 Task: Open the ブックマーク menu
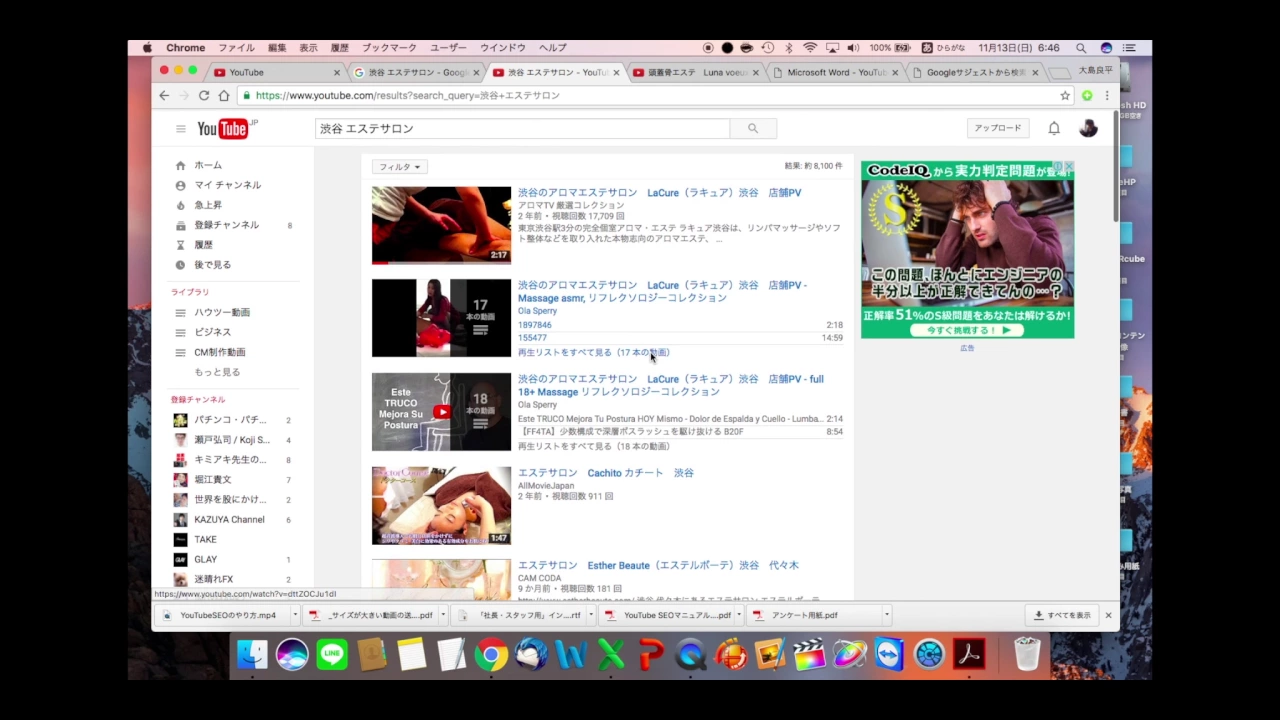[x=389, y=48]
